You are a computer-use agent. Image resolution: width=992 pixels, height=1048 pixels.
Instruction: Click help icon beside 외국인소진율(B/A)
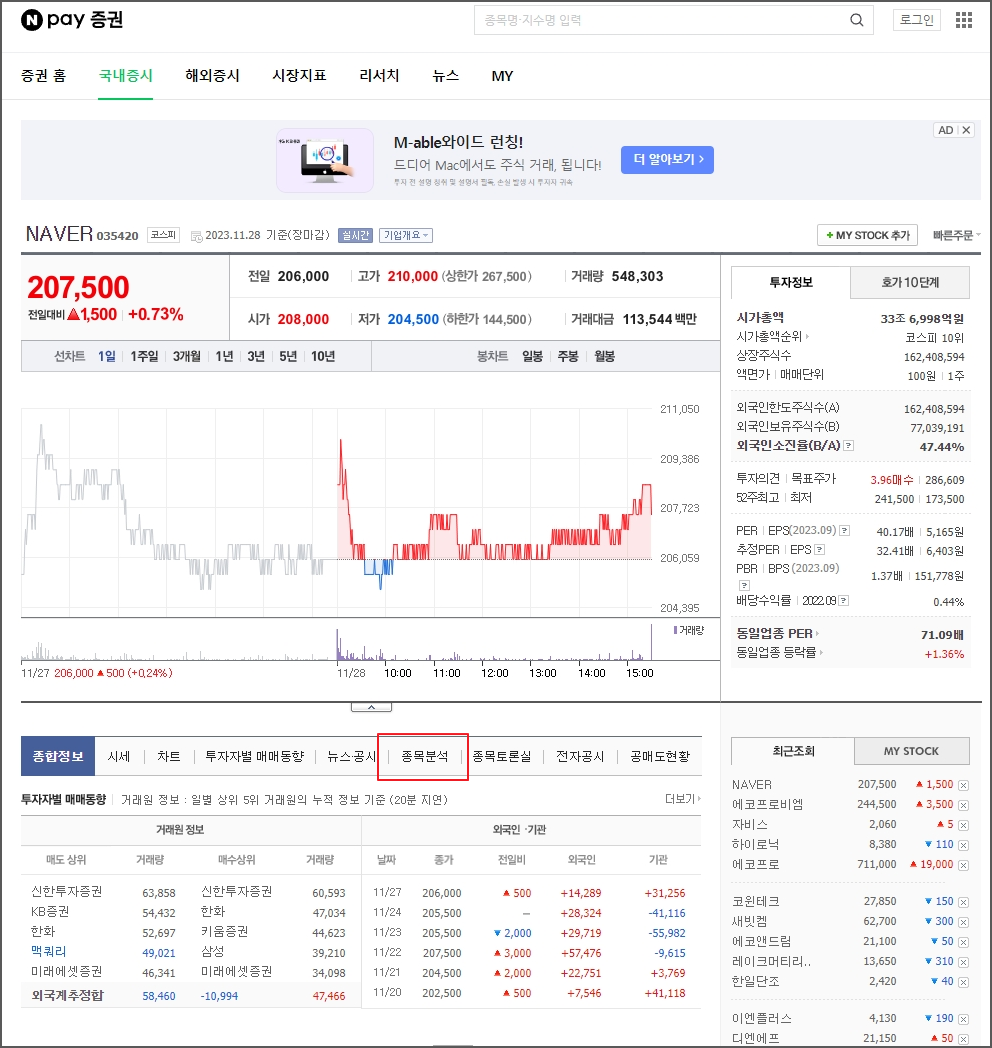click(x=848, y=445)
